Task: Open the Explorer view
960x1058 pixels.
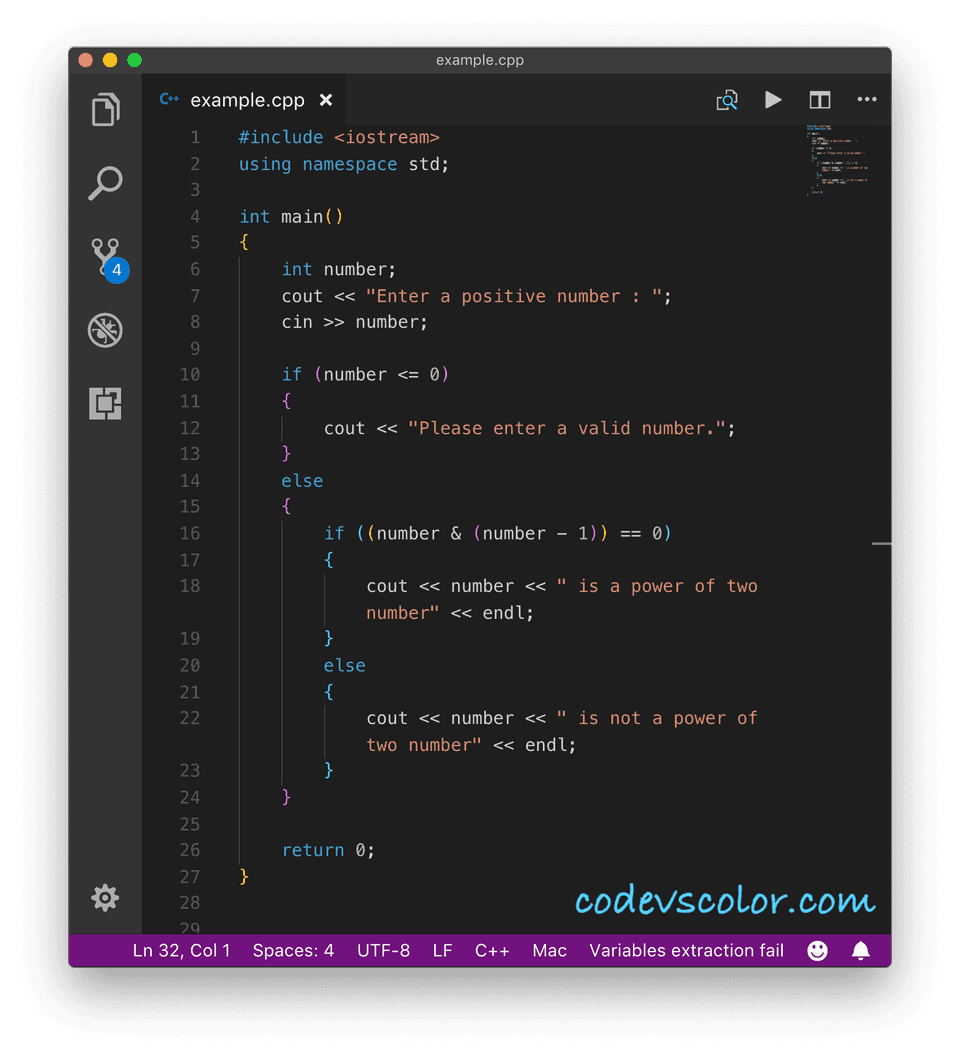Action: 105,110
